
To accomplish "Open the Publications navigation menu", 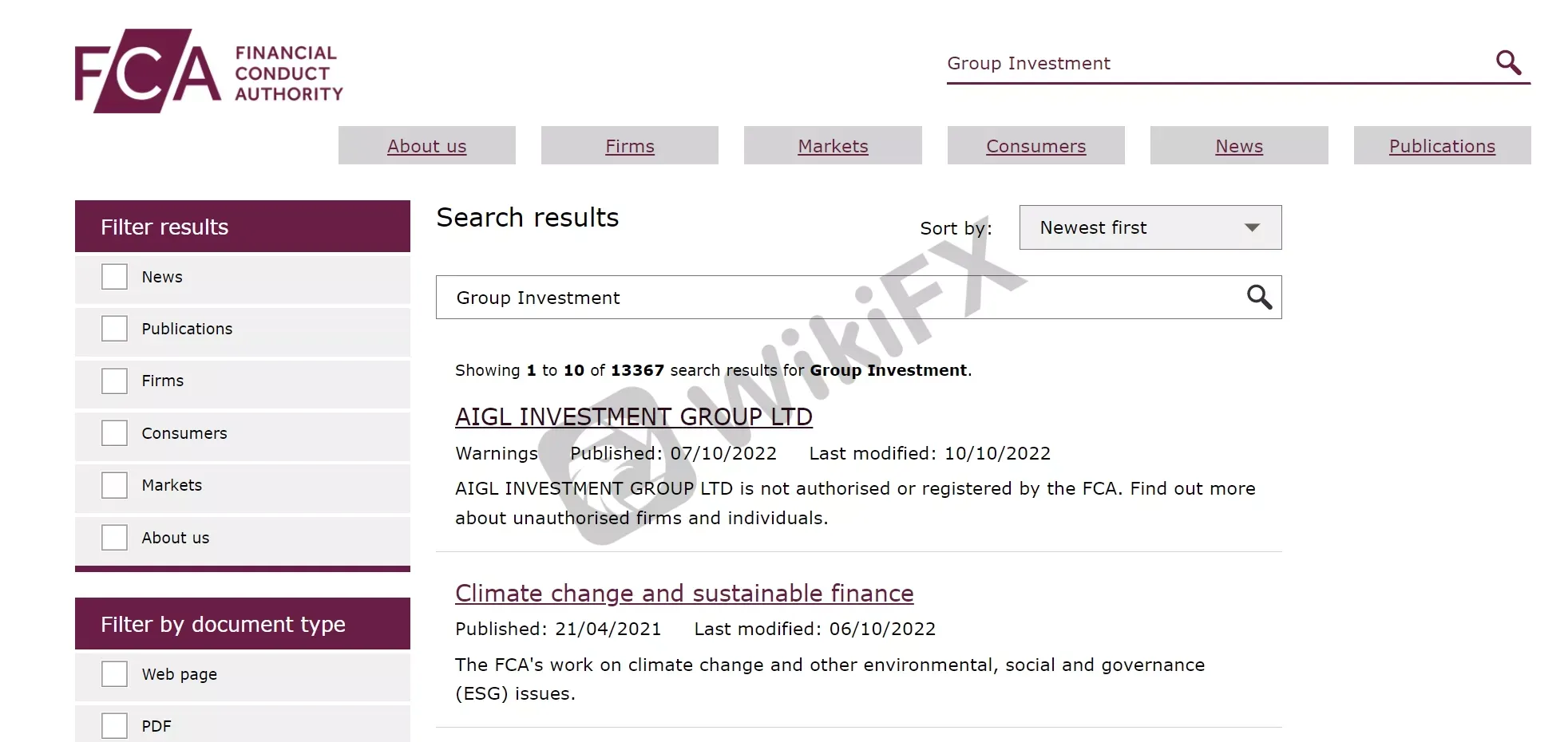I will point(1443,146).
